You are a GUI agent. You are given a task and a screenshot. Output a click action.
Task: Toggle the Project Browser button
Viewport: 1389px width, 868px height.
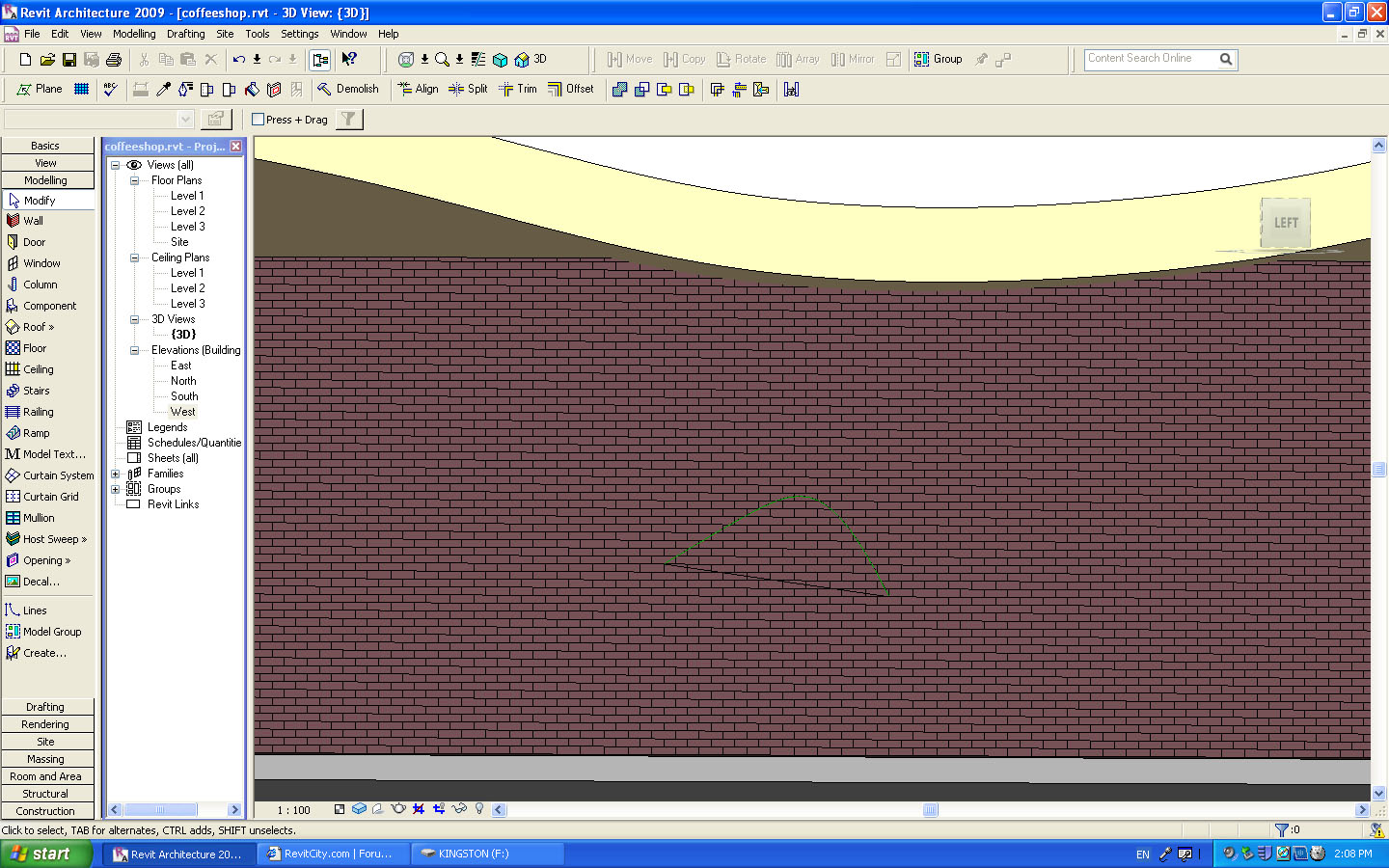pyautogui.click(x=320, y=60)
